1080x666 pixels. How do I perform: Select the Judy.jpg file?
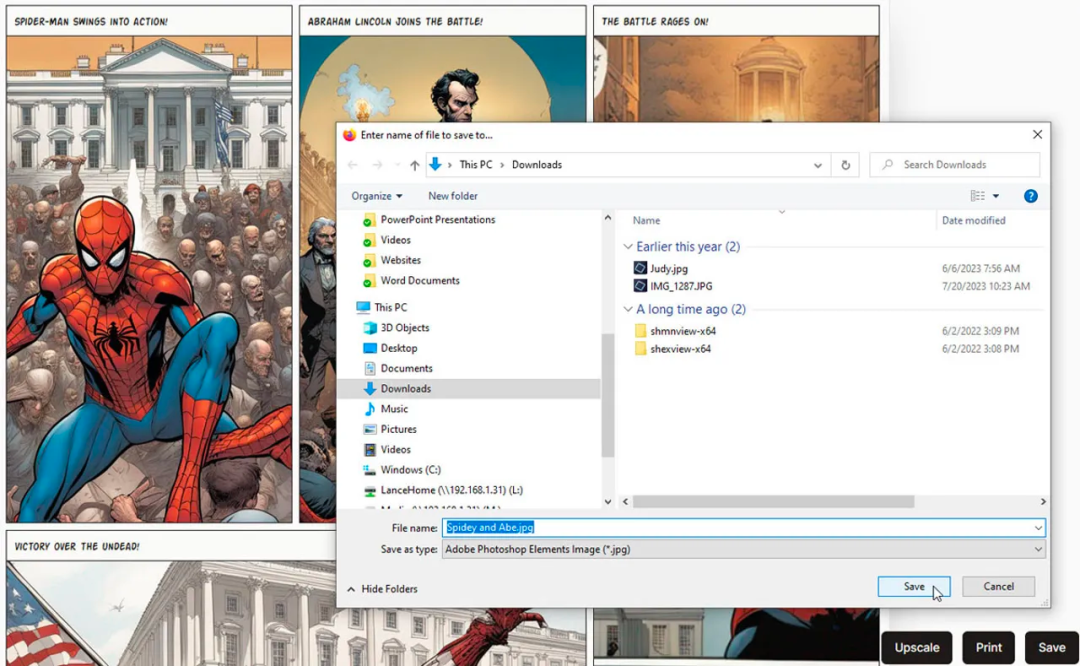[x=668, y=268]
